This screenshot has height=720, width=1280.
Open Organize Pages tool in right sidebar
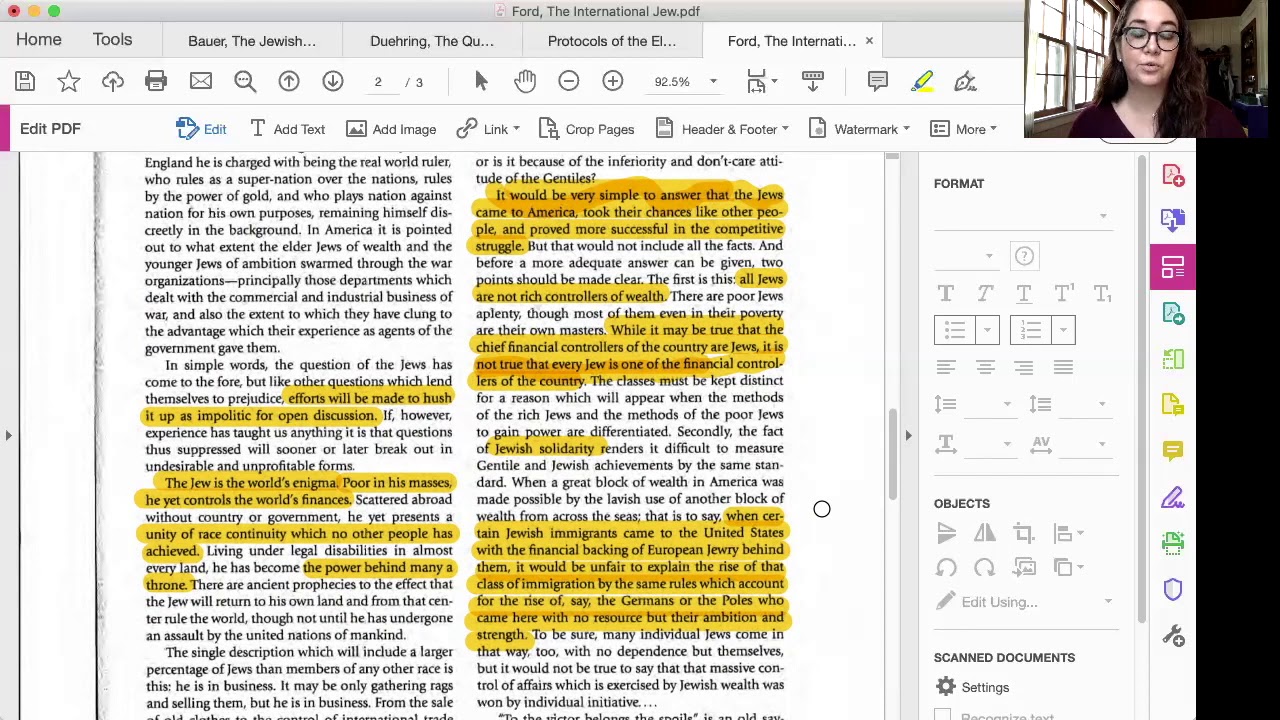(1173, 359)
